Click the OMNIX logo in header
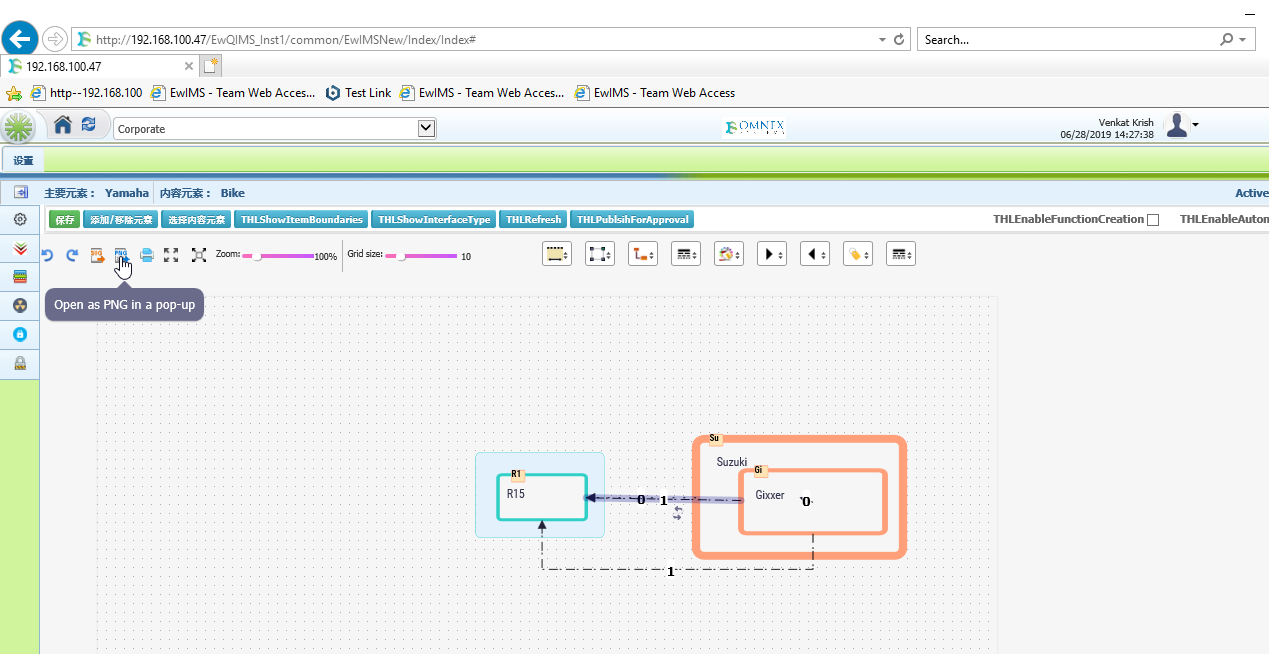 point(756,127)
